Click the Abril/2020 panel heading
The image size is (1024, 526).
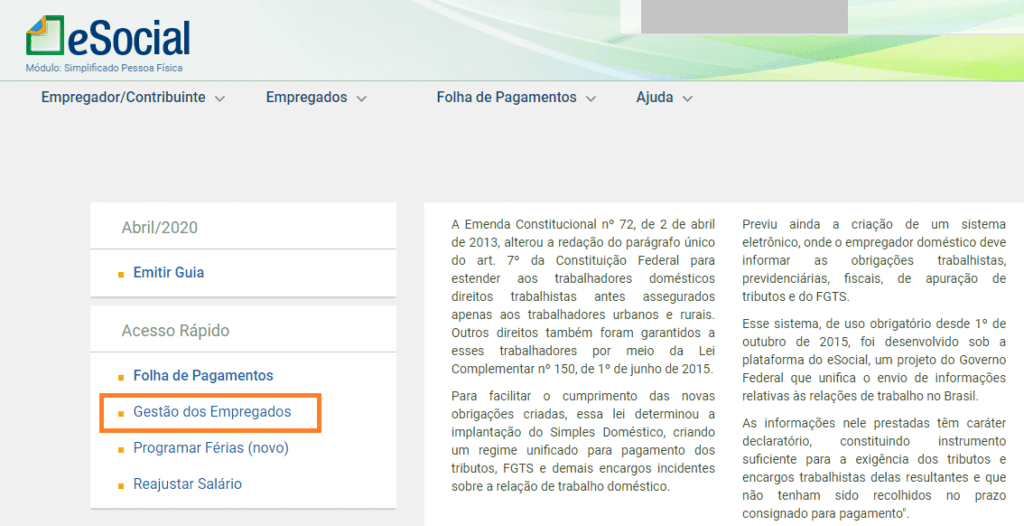tap(159, 227)
